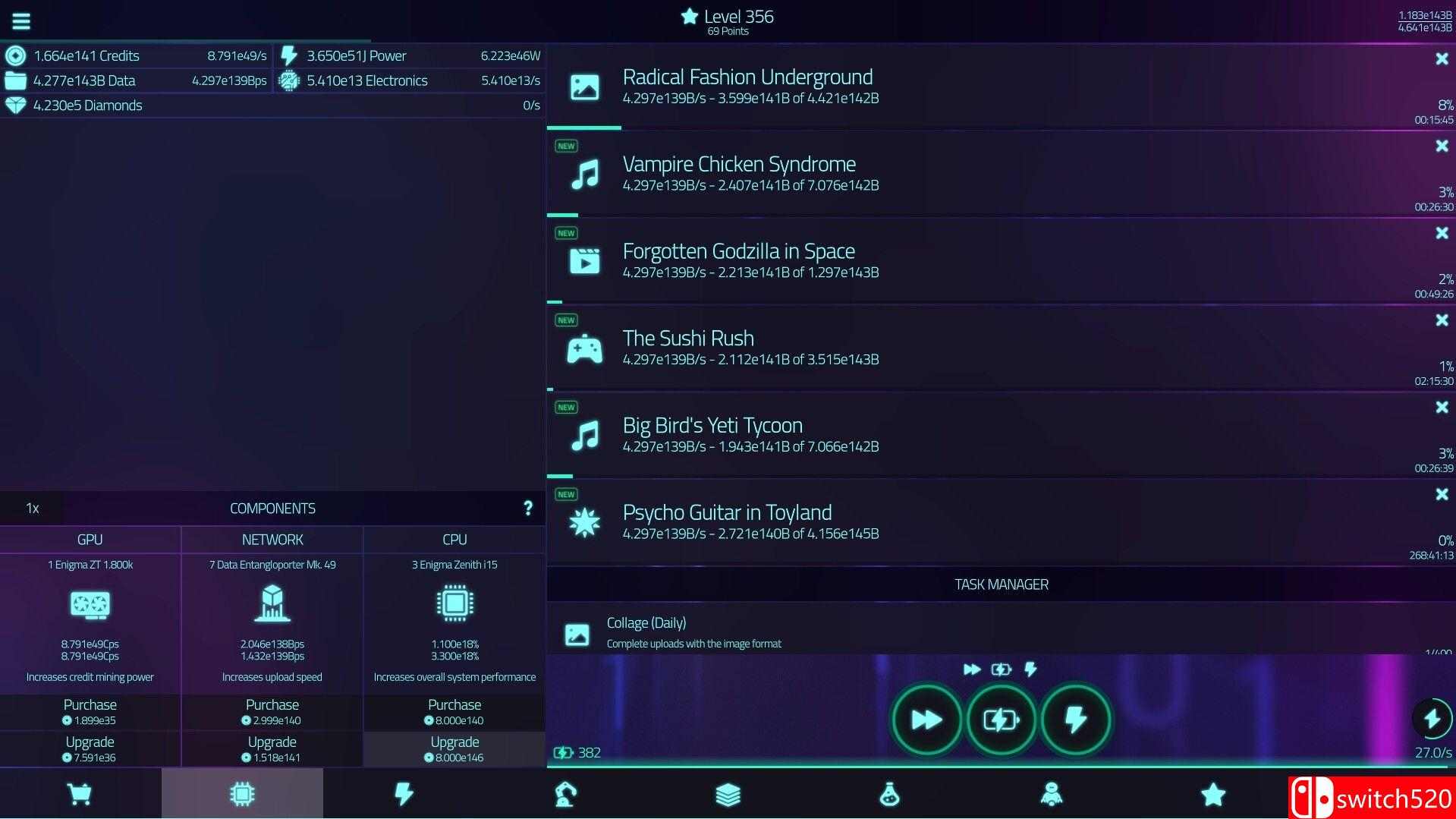Open the flask research tab

pyautogui.click(x=889, y=794)
